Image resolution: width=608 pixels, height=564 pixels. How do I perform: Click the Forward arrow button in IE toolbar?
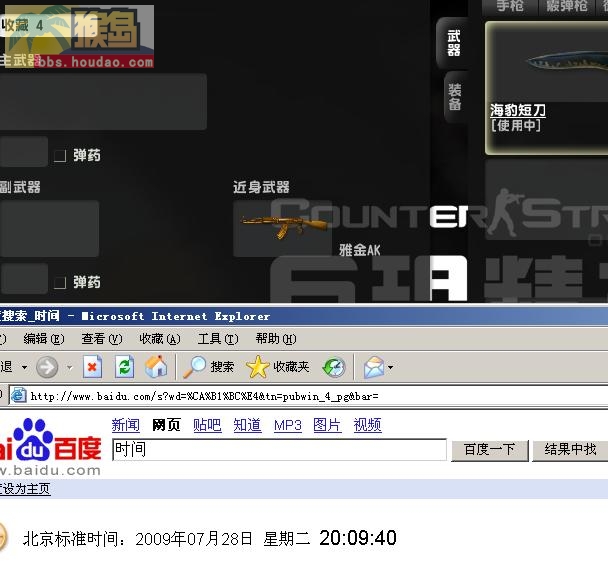tap(47, 367)
